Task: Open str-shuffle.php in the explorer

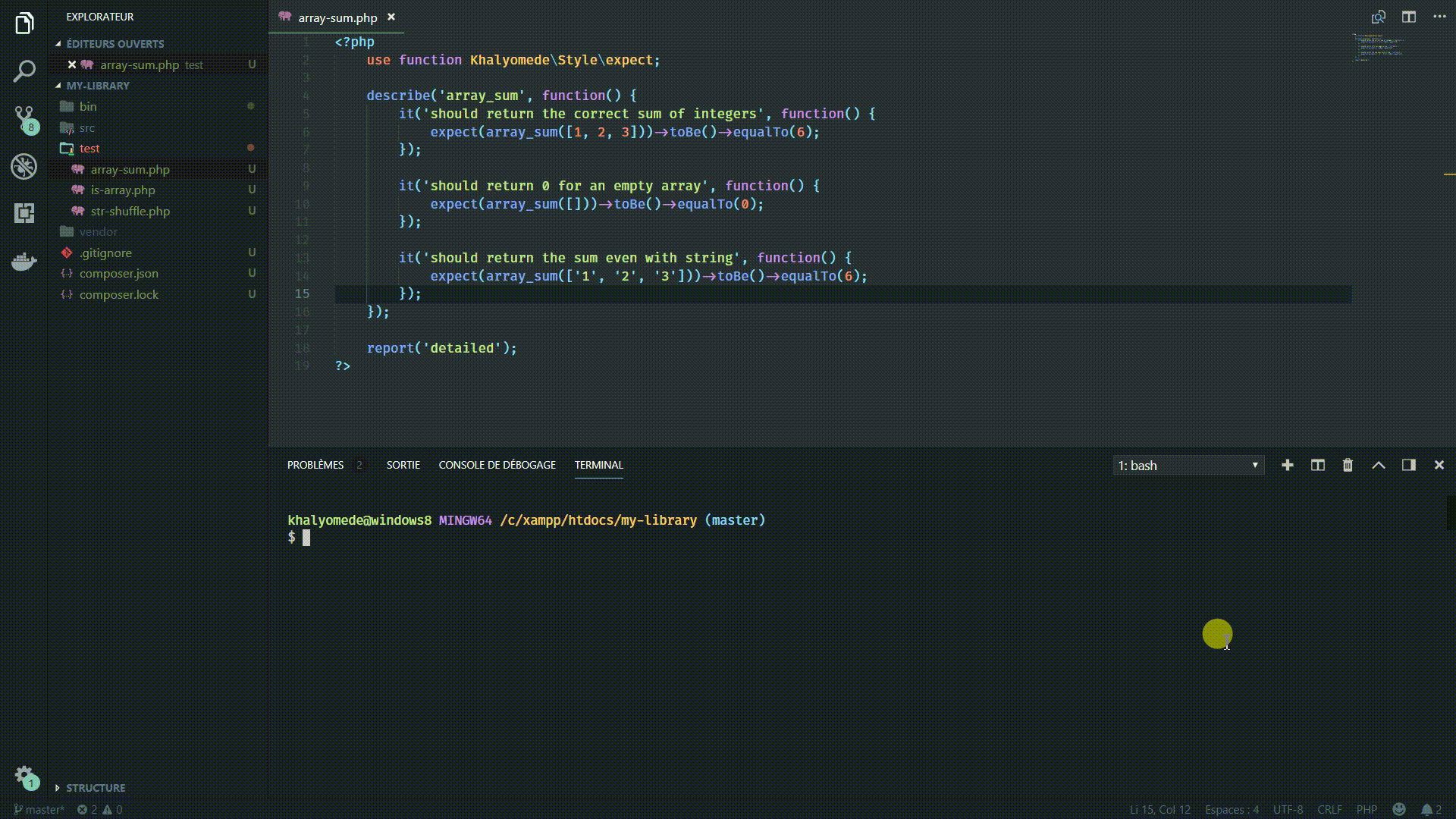Action: [130, 211]
